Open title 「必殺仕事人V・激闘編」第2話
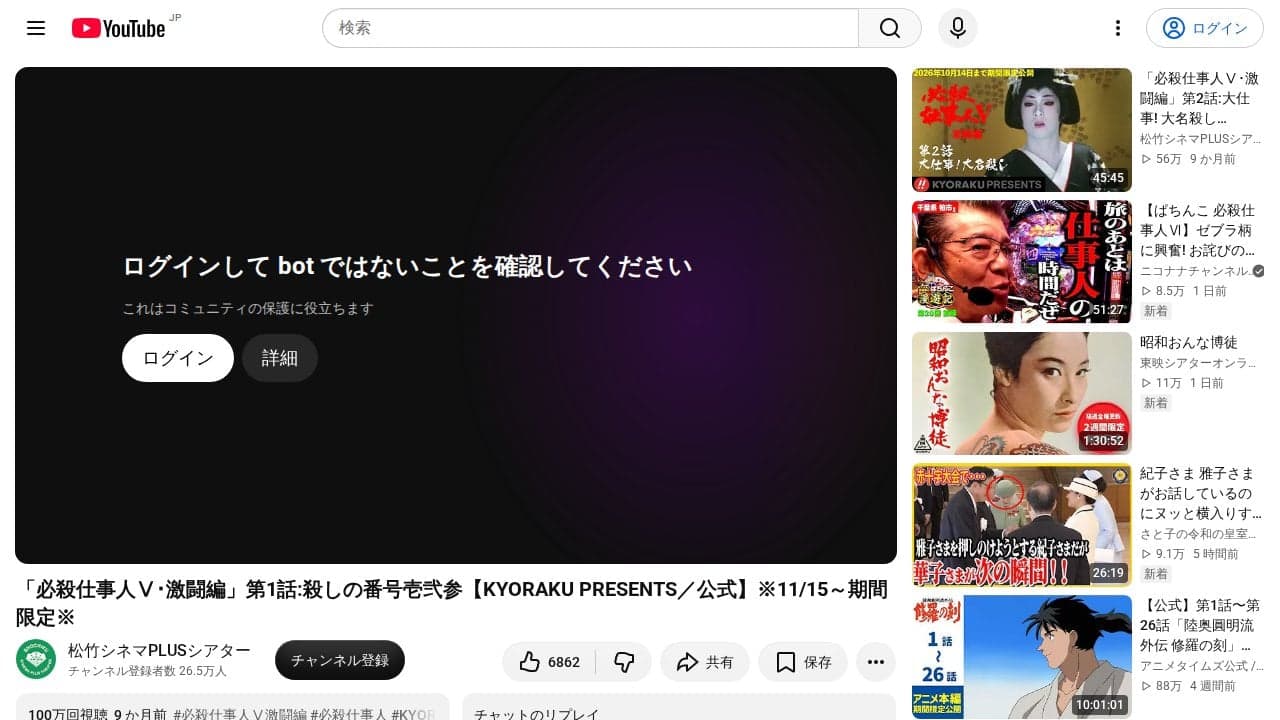Screen dimensions: 1280x720 pyautogui.click(x=1200, y=98)
